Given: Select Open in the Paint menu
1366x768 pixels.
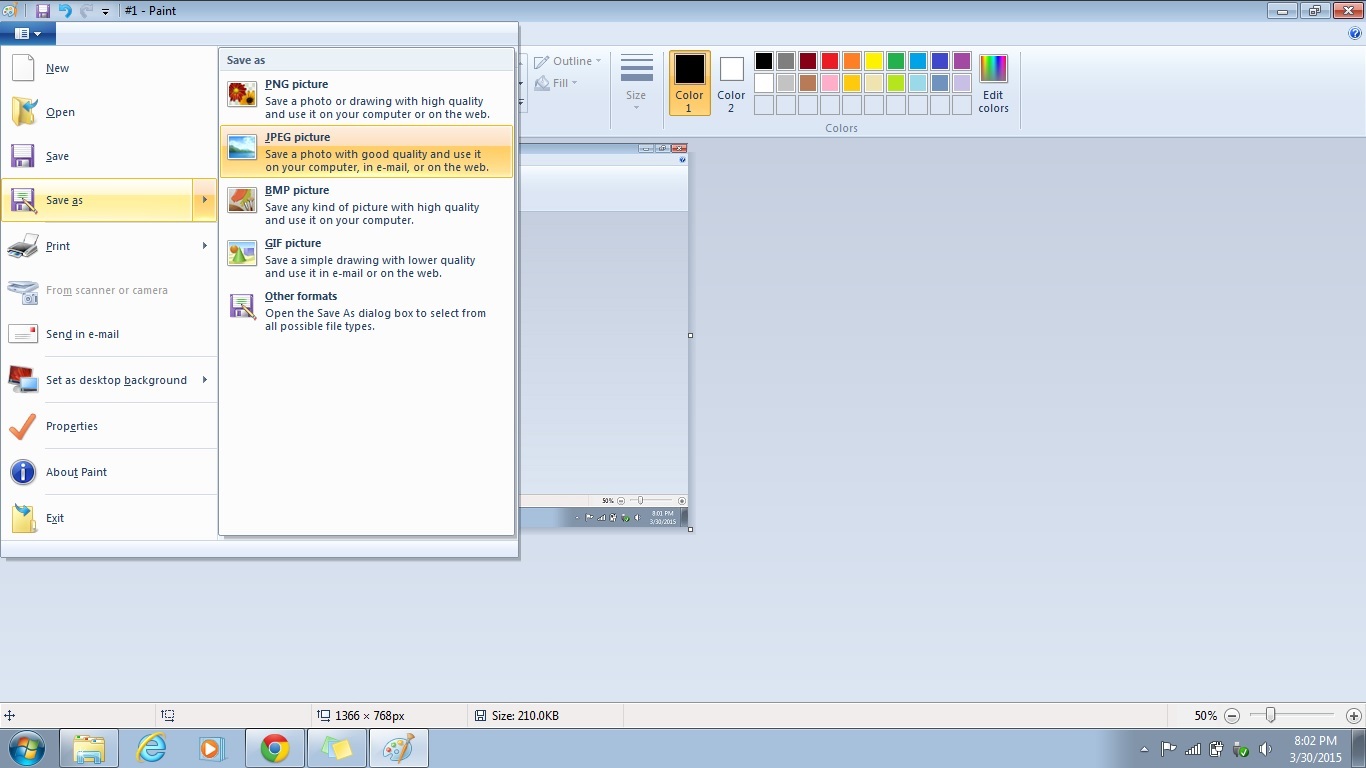Looking at the screenshot, I should [110, 113].
